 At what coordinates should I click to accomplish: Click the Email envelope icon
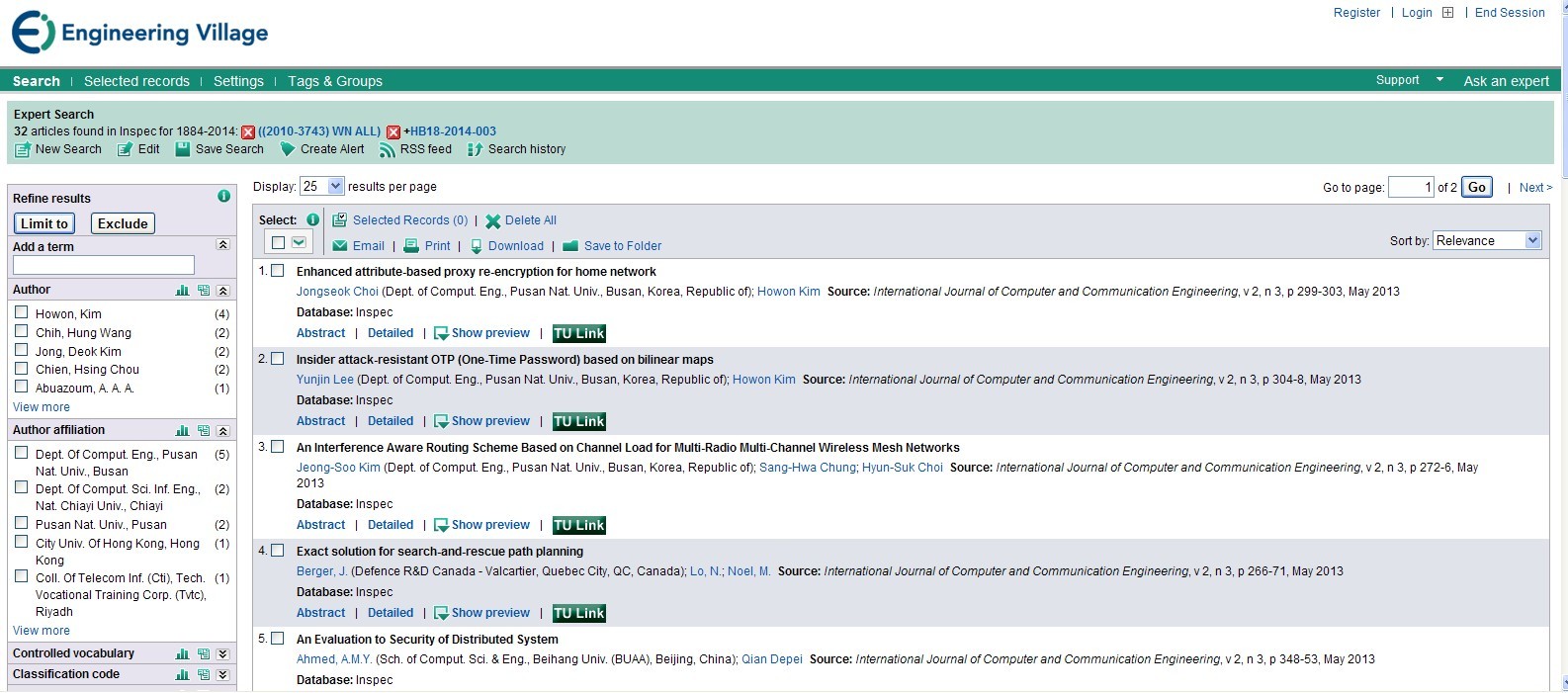pos(340,246)
